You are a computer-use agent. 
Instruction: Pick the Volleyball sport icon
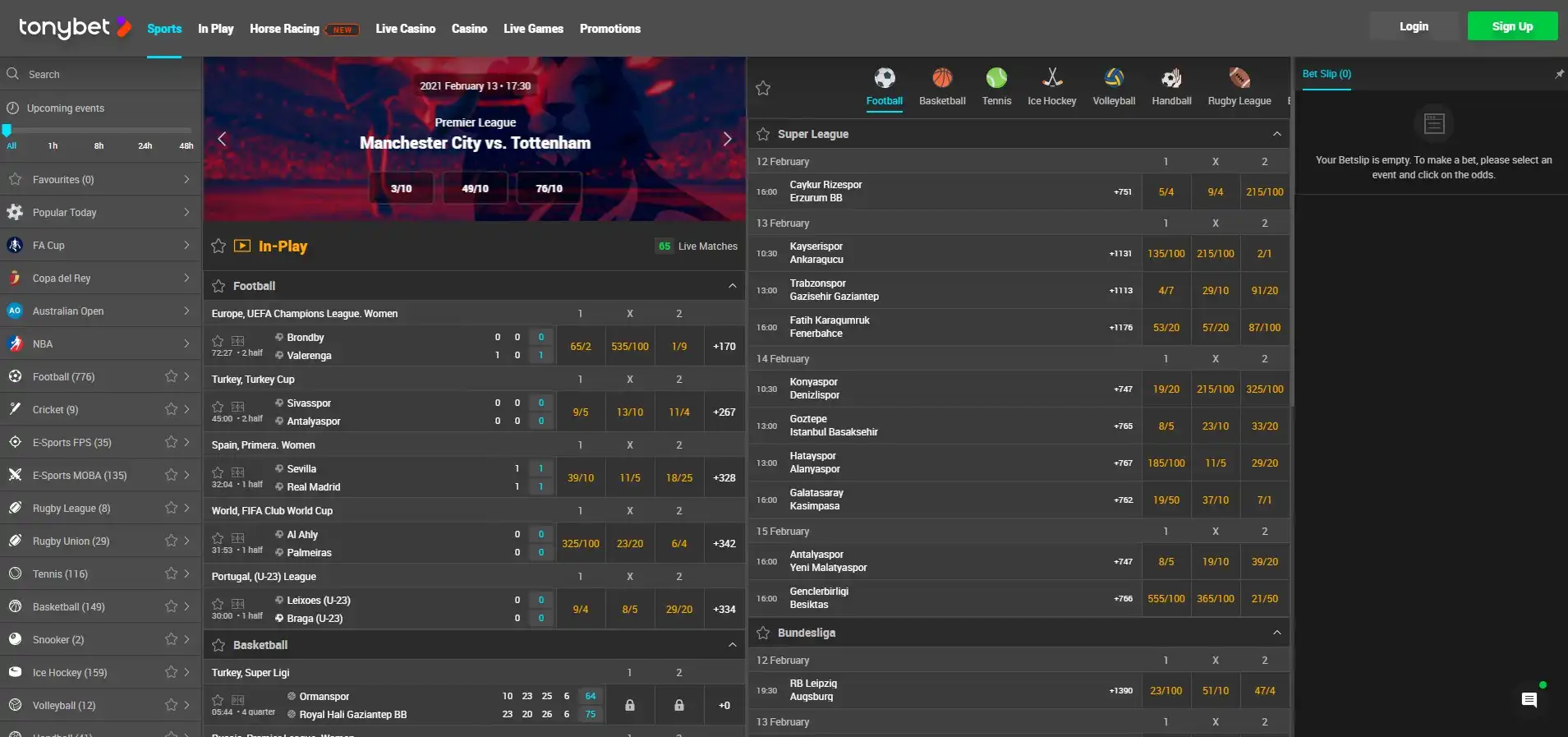tap(1114, 79)
